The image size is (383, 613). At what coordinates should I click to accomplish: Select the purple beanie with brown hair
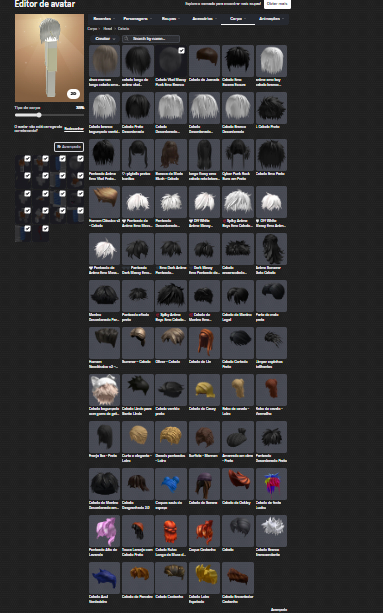pos(204,484)
